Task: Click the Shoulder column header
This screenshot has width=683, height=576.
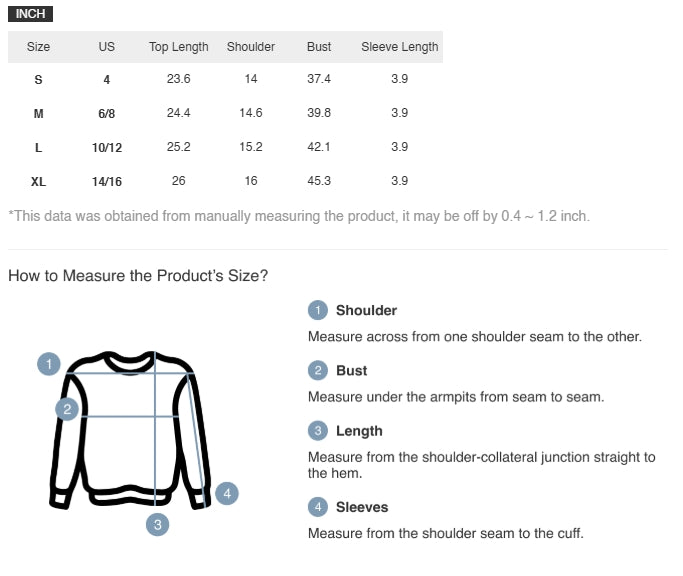Action: [x=251, y=47]
